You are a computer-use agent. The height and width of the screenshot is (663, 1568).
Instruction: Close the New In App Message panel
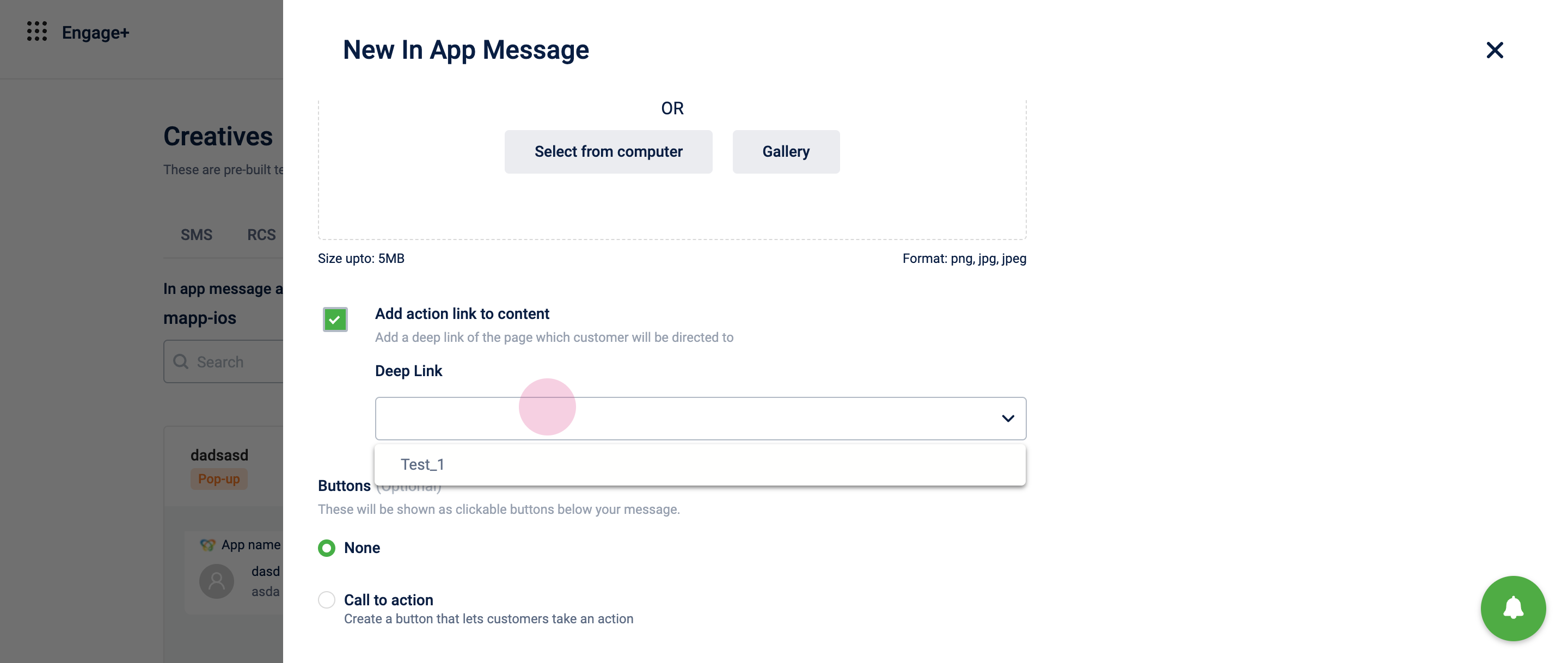[x=1494, y=50]
